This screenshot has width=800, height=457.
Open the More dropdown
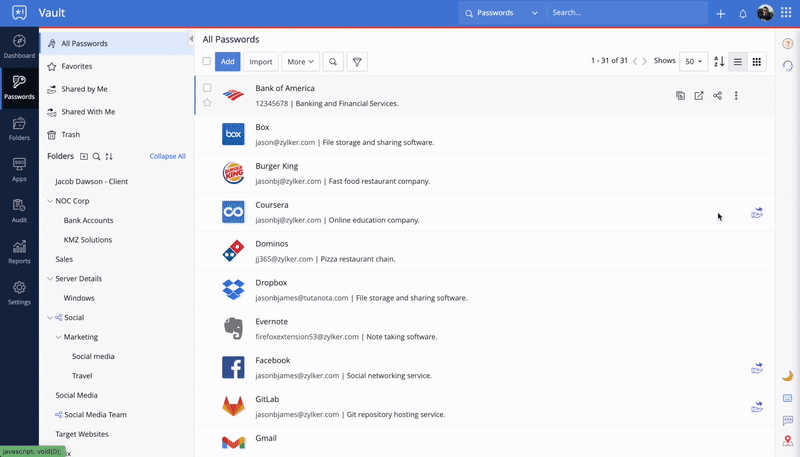[301, 62]
